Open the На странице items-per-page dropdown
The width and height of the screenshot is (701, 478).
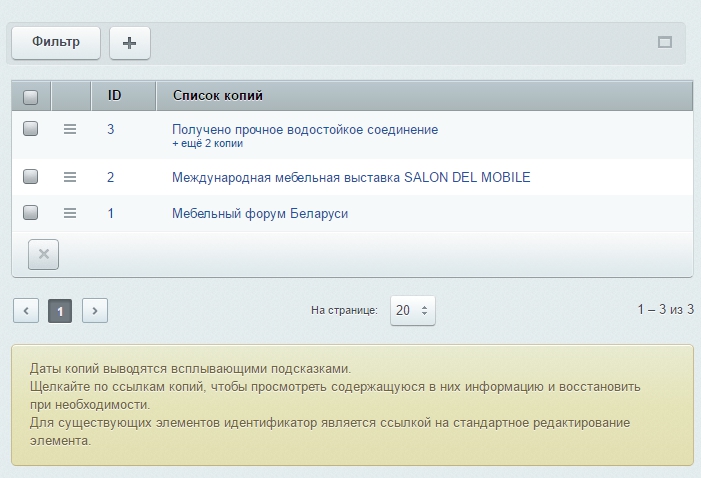pos(411,311)
